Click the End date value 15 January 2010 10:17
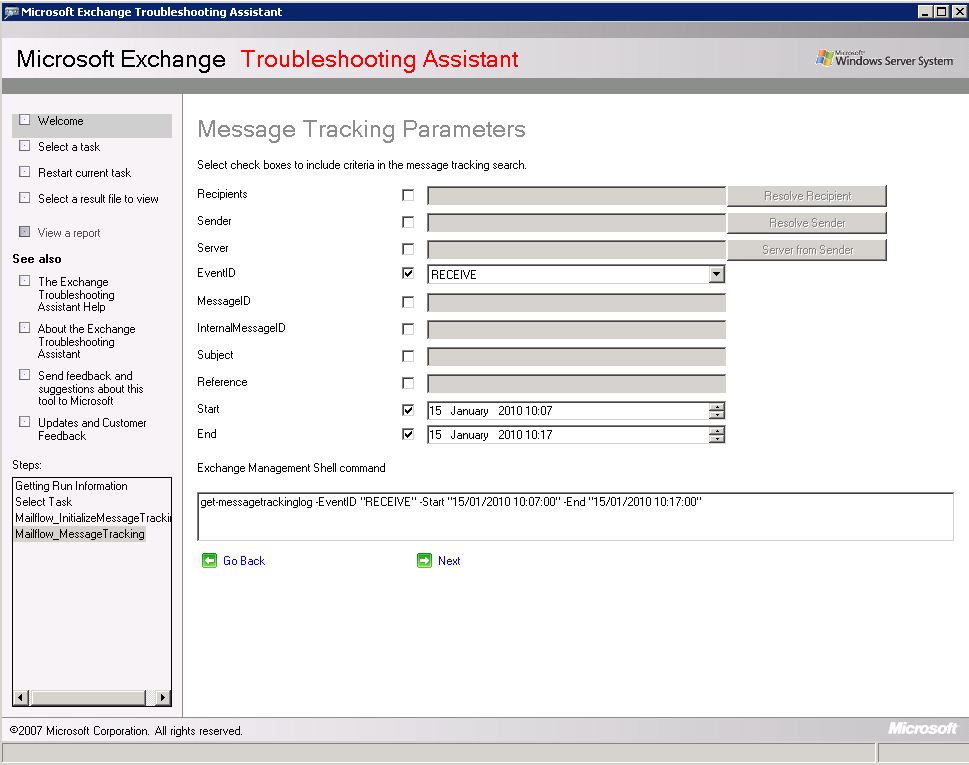Screen dimensions: 969x765 click(x=491, y=435)
